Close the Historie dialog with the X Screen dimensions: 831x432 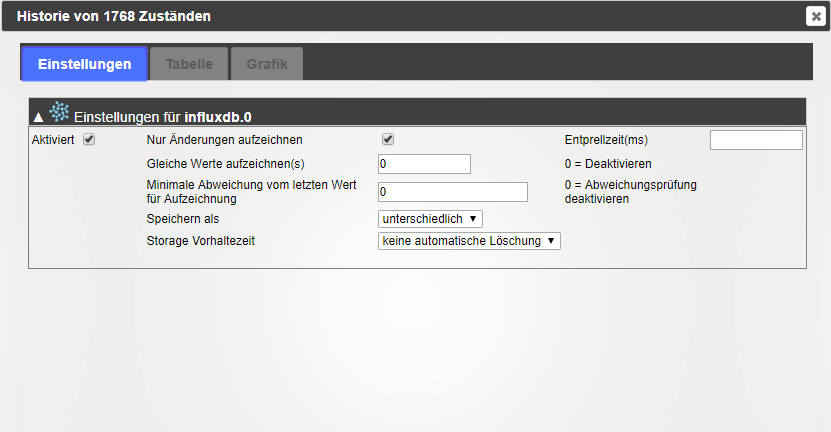click(816, 16)
